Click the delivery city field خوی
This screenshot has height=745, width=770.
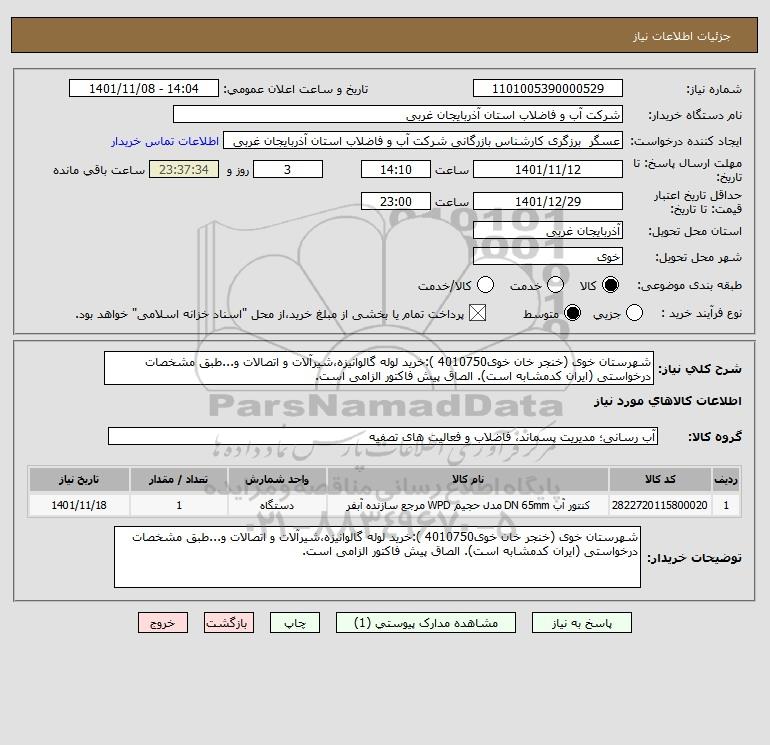[548, 256]
